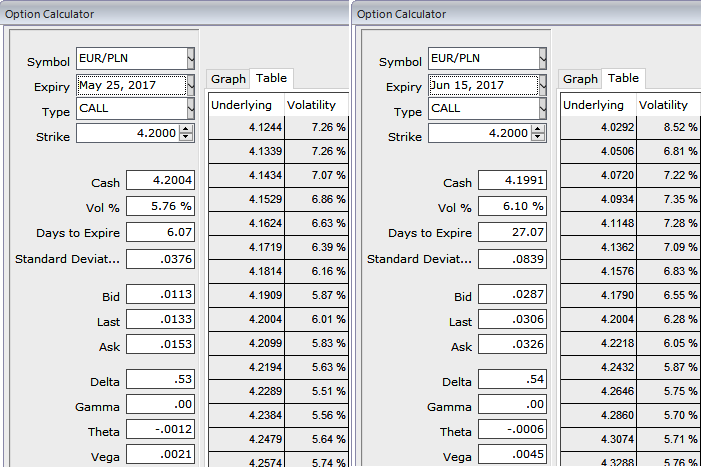Image resolution: width=702 pixels, height=467 pixels.
Task: Click the Theta field showing -.0006
Action: (x=512, y=429)
